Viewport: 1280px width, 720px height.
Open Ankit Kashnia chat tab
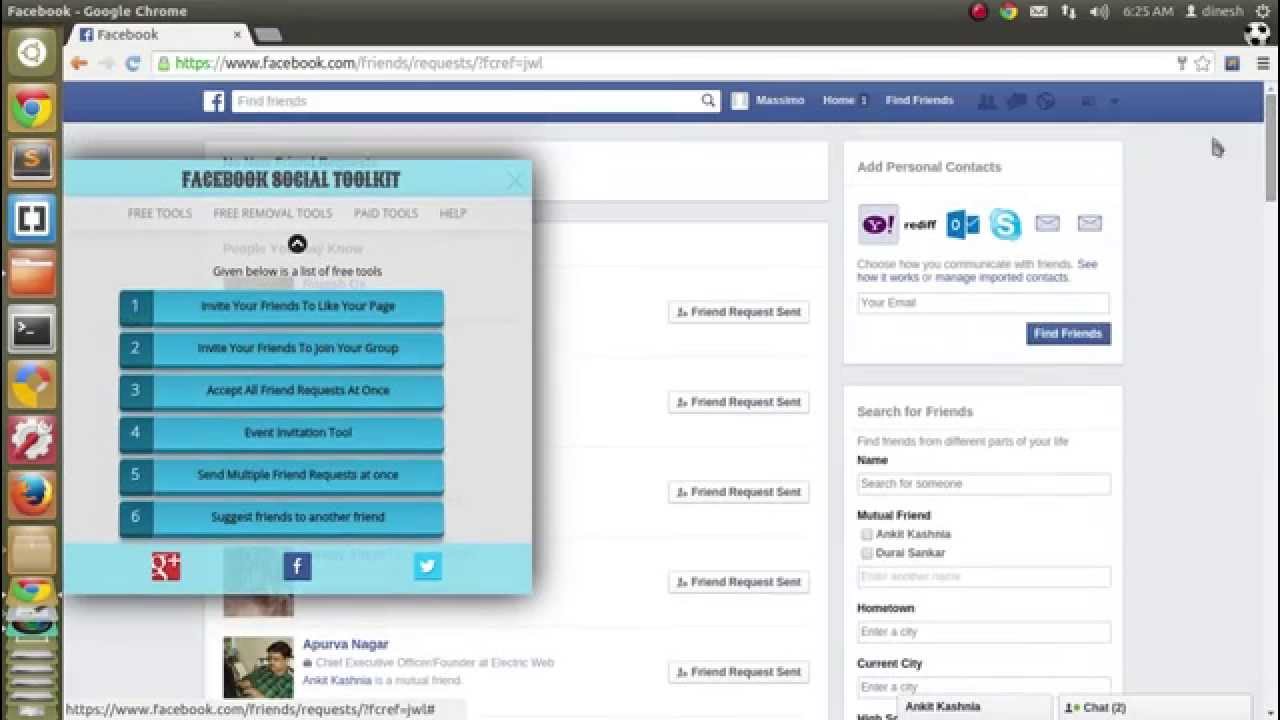975,707
